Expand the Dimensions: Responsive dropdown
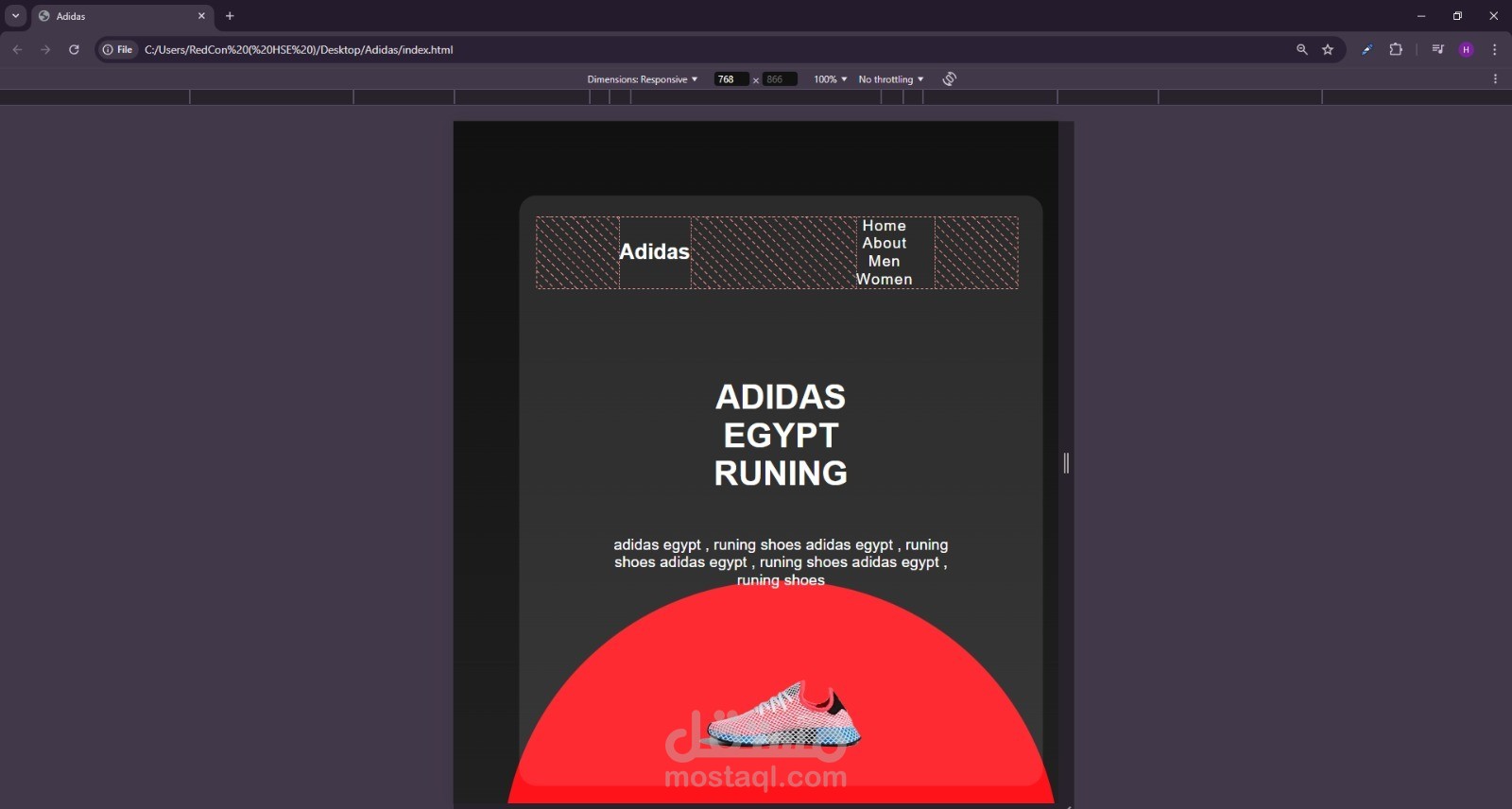Screen dimensions: 1512x809 (643, 79)
